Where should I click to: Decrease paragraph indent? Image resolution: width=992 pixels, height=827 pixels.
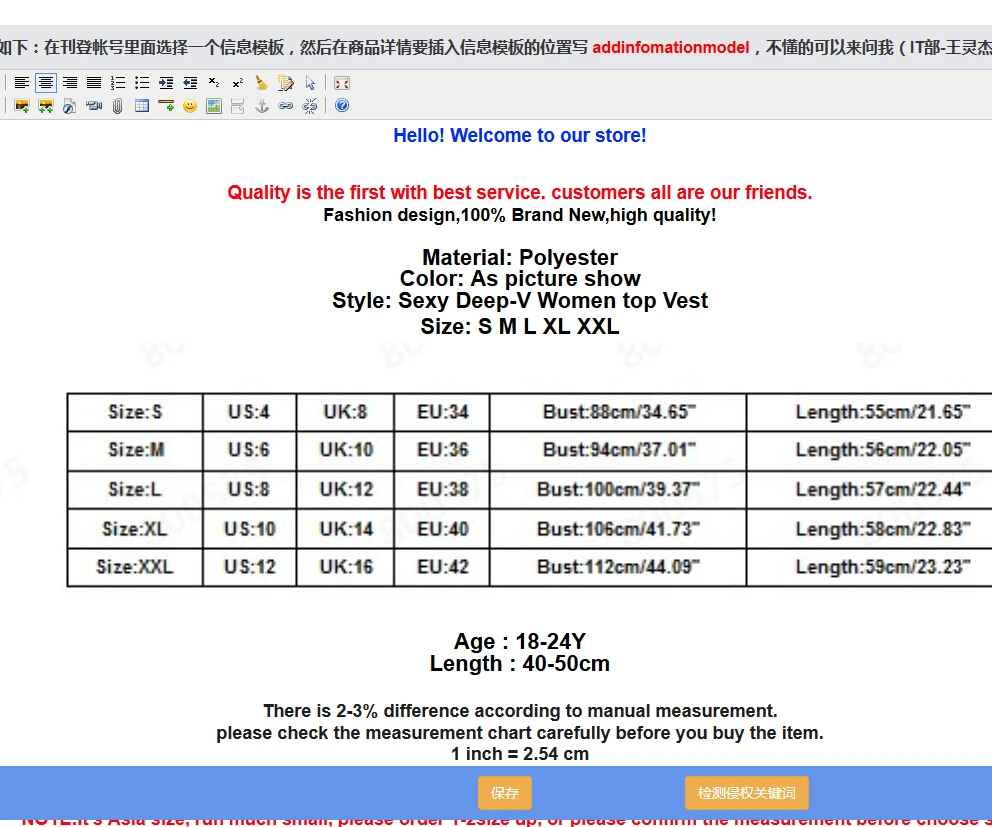pyautogui.click(x=190, y=83)
